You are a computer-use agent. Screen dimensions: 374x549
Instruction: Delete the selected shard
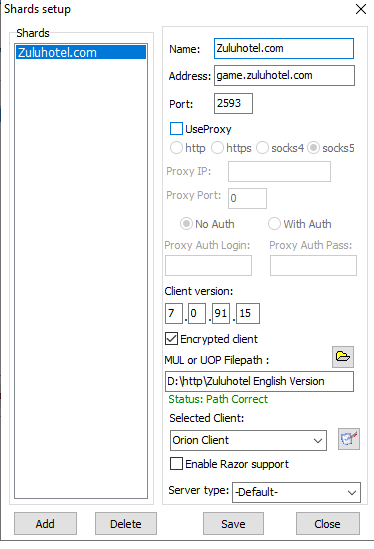coord(126,524)
